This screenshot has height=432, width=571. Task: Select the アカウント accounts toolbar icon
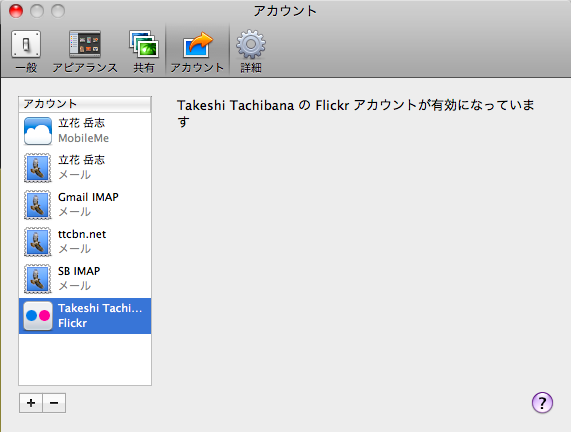tap(197, 51)
